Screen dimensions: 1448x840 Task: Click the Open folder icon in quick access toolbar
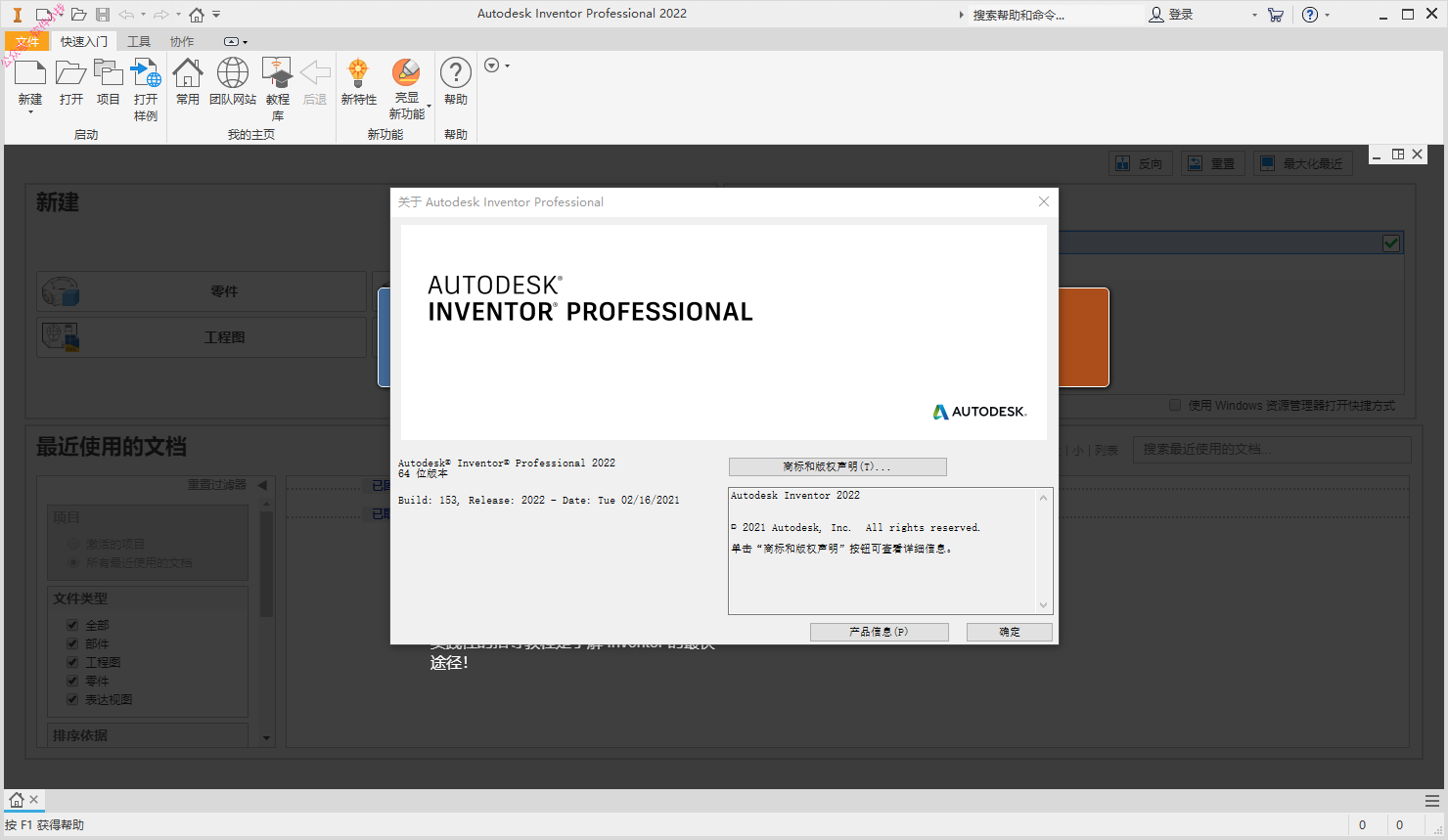78,15
